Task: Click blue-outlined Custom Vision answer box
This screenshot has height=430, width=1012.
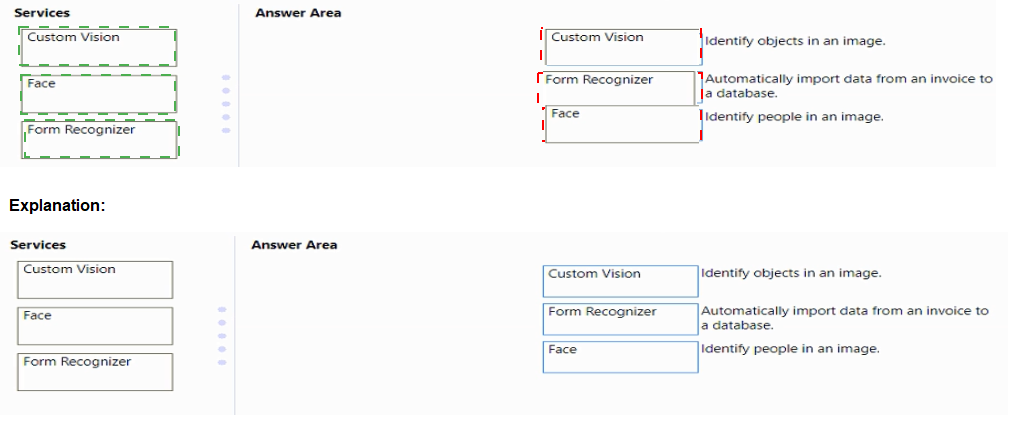Action: click(620, 281)
